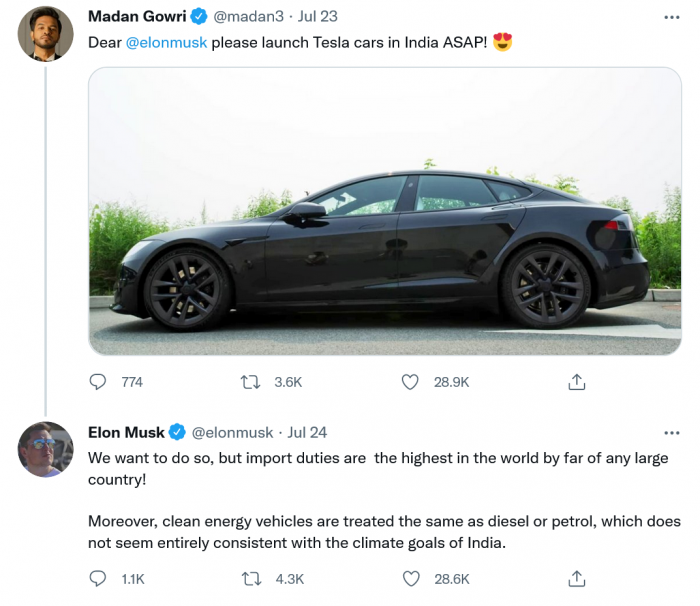This screenshot has width=700, height=606.
Task: Open the black Tesla car image
Action: (385, 211)
